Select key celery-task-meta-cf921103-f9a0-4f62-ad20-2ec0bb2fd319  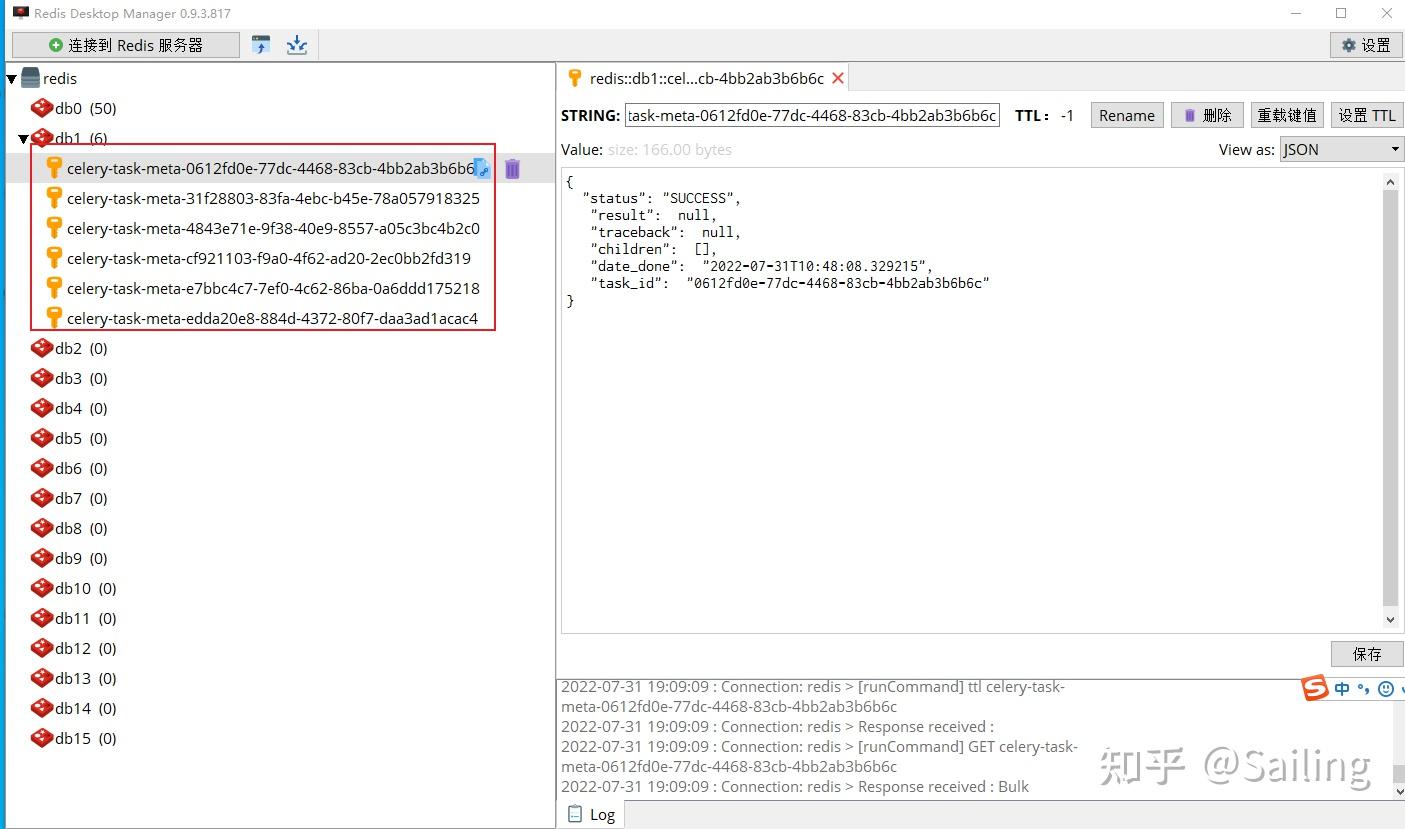click(x=269, y=258)
